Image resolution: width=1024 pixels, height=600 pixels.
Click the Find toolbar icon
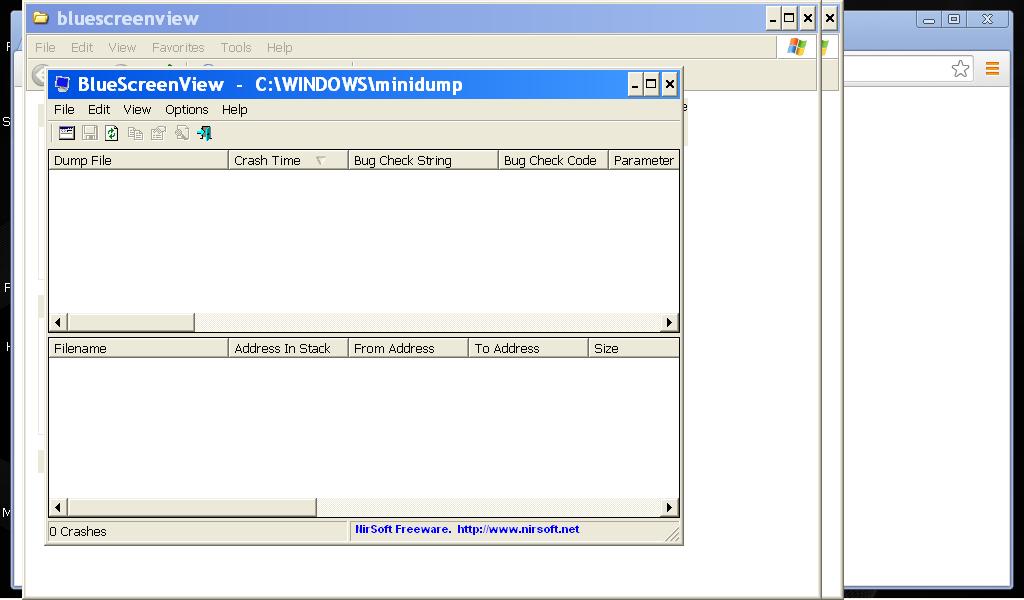click(x=182, y=133)
